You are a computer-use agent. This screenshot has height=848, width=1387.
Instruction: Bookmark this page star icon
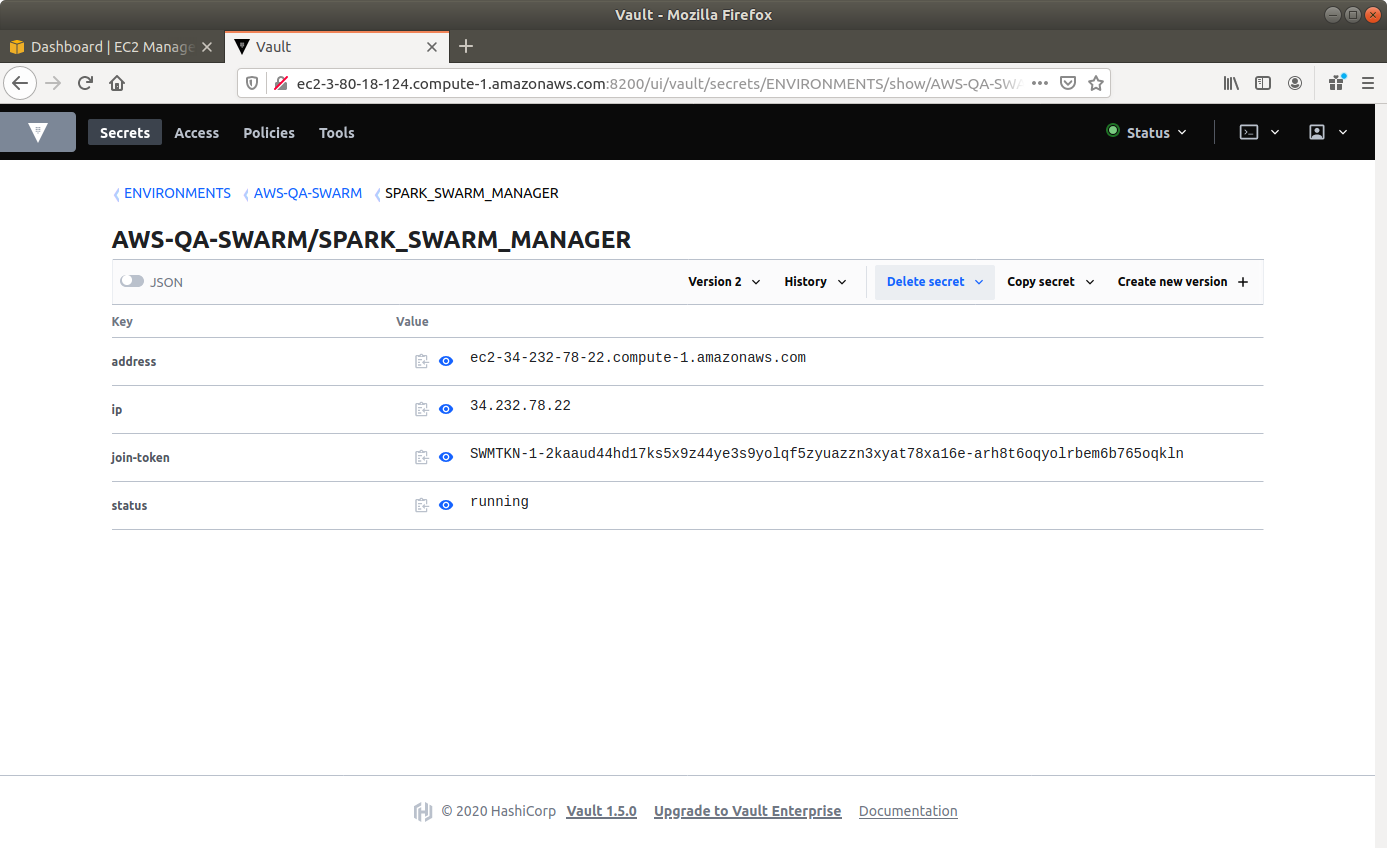tap(1096, 83)
